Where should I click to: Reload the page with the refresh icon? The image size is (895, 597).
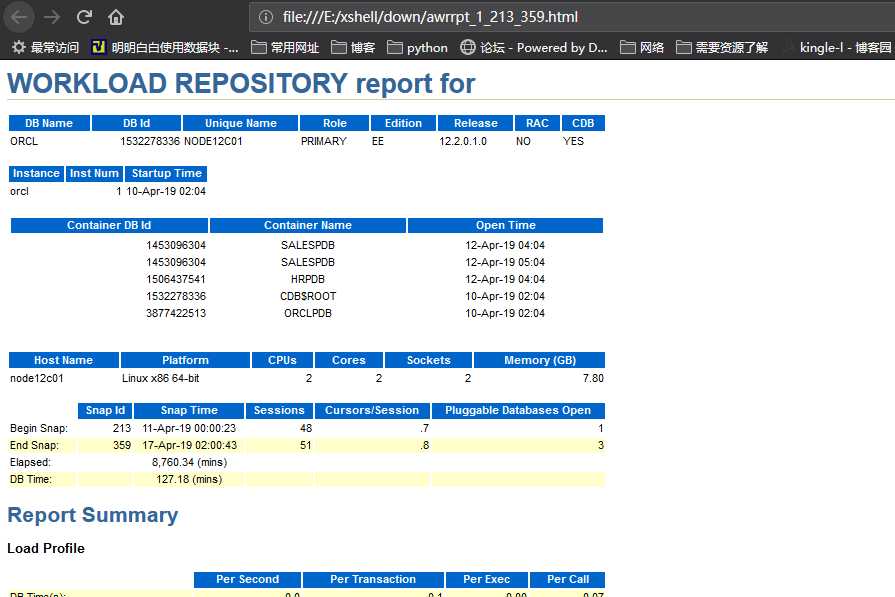pyautogui.click(x=84, y=17)
